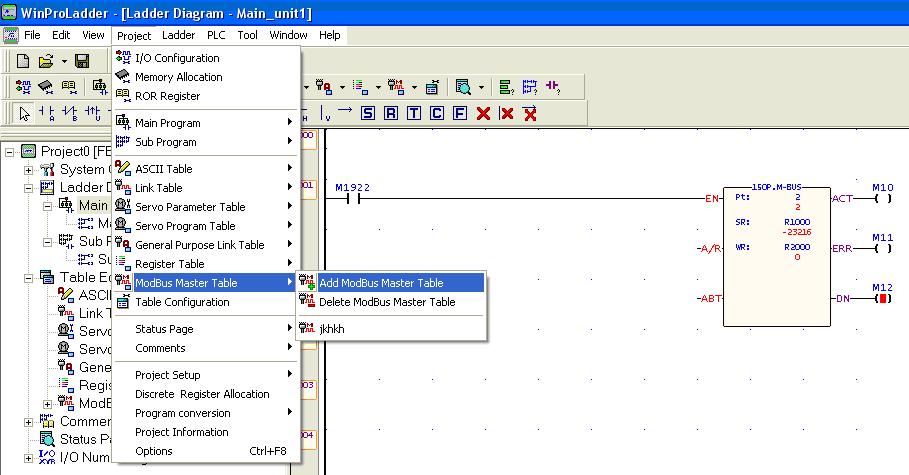Click the Status Page magnifier toolbar icon

(463, 87)
